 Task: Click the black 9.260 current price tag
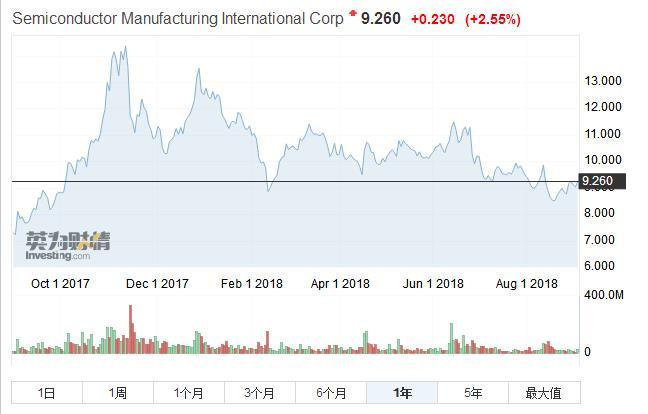point(603,181)
